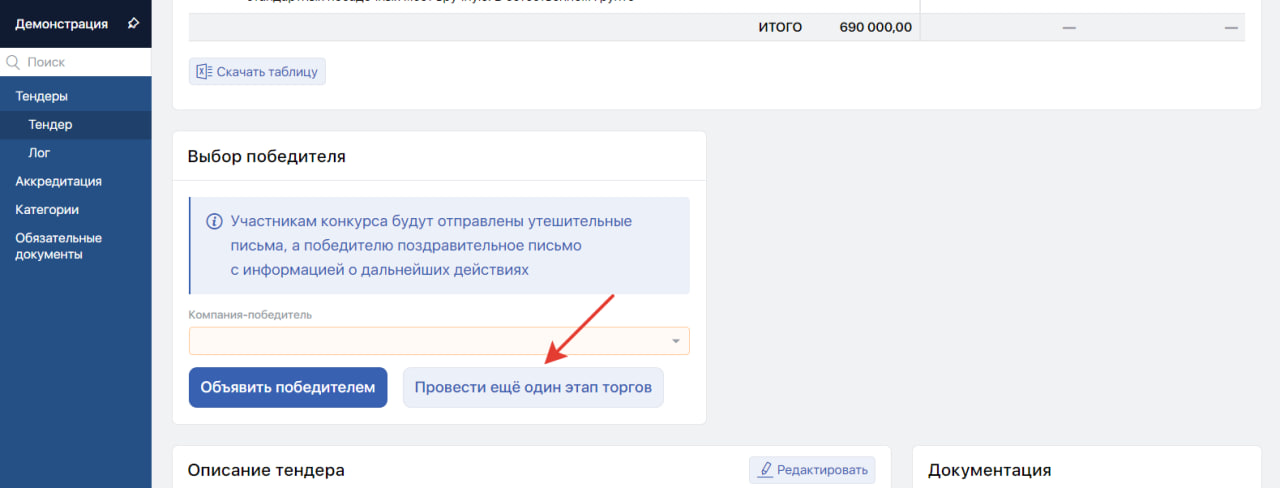Click the pencil icon beside Редактировать
The image size is (1280, 488).
point(766,469)
